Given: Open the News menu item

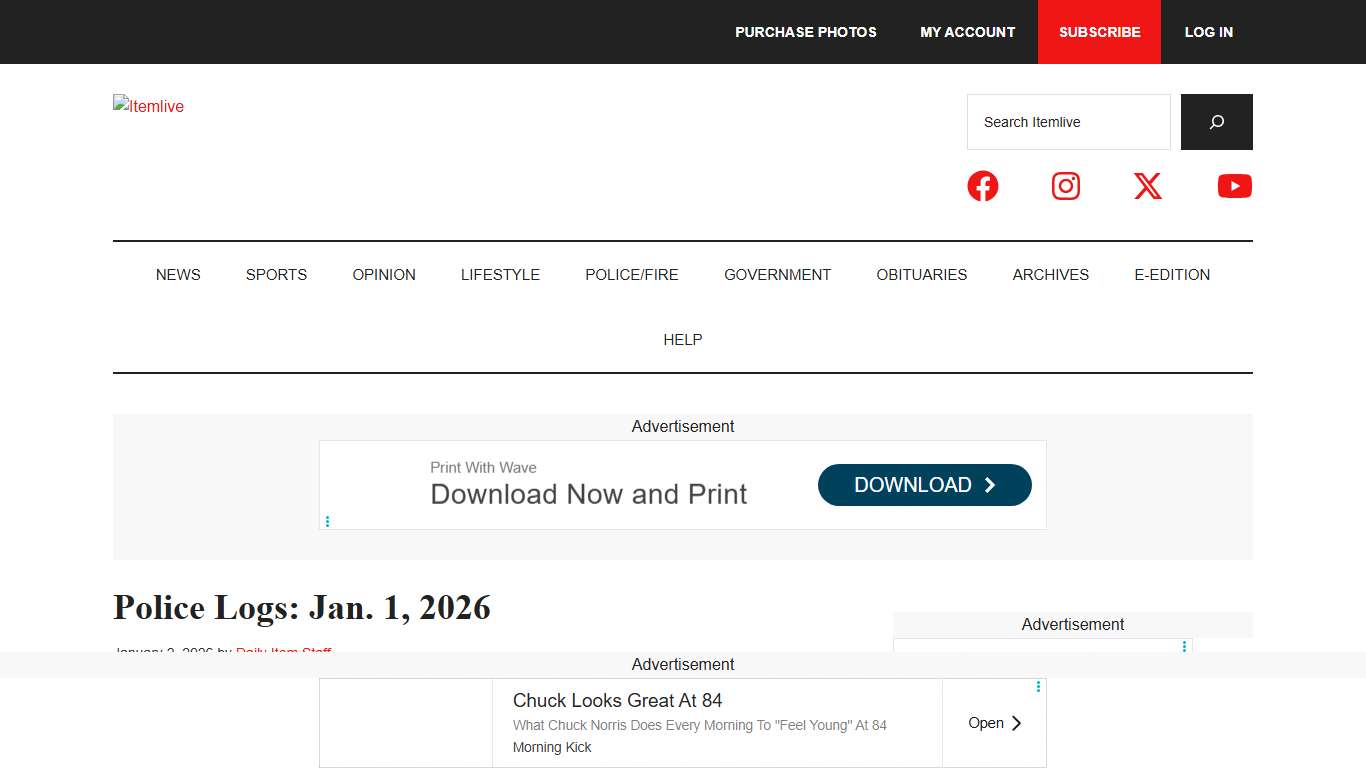Looking at the screenshot, I should [178, 275].
